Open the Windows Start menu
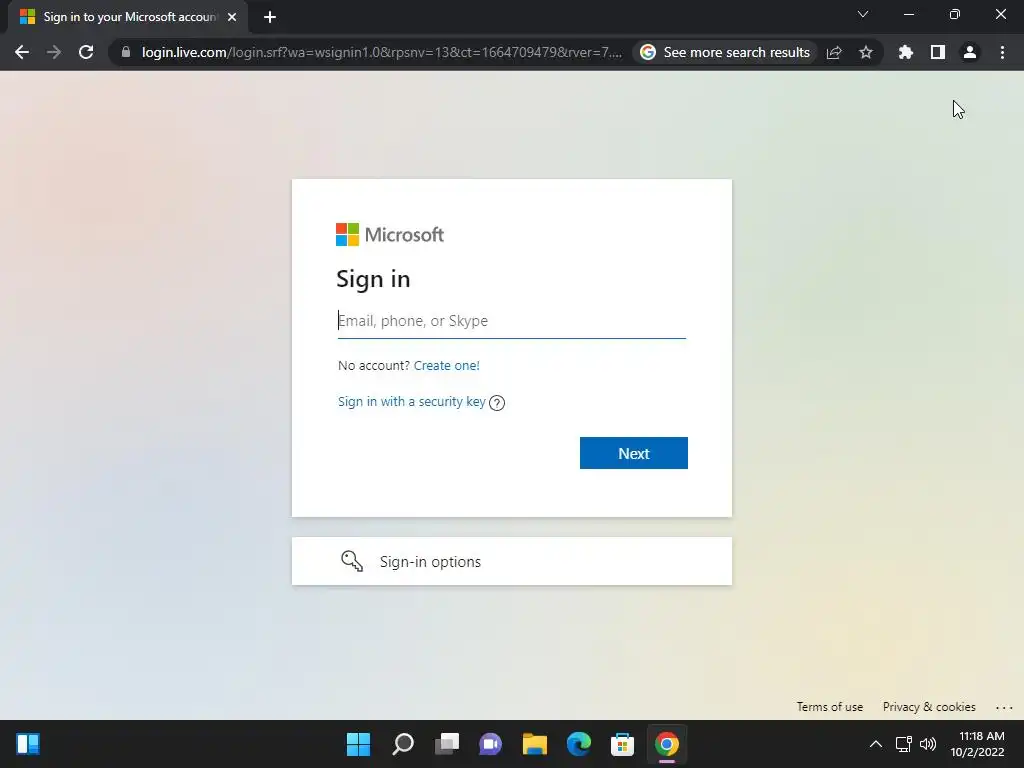 358,744
